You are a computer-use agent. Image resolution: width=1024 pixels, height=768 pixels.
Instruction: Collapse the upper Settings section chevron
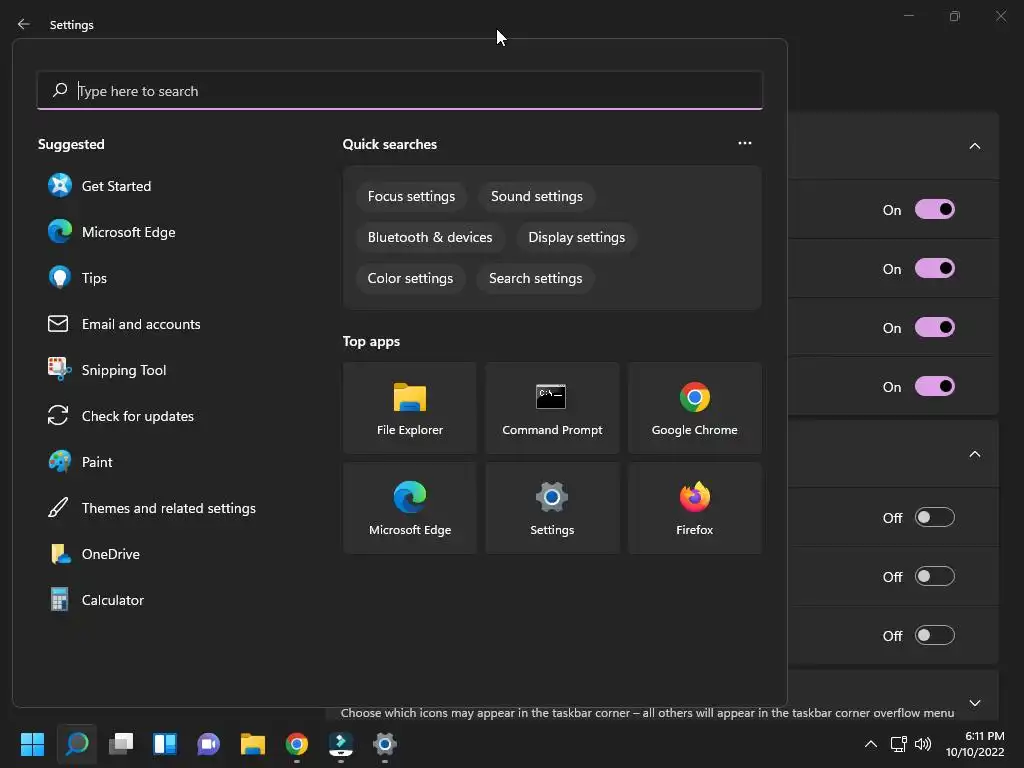click(974, 146)
